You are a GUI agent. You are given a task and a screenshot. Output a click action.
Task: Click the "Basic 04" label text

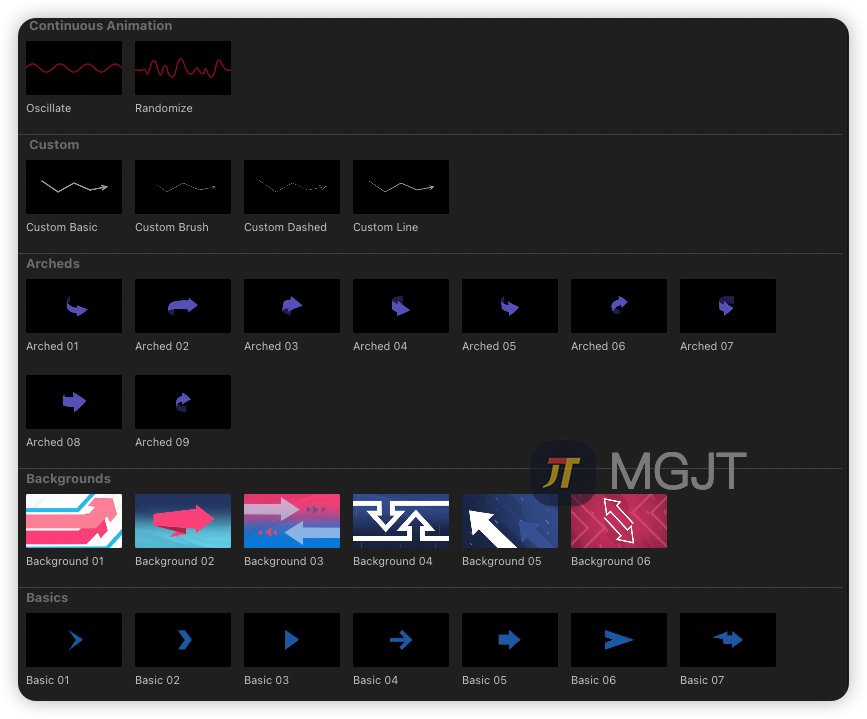[x=375, y=680]
